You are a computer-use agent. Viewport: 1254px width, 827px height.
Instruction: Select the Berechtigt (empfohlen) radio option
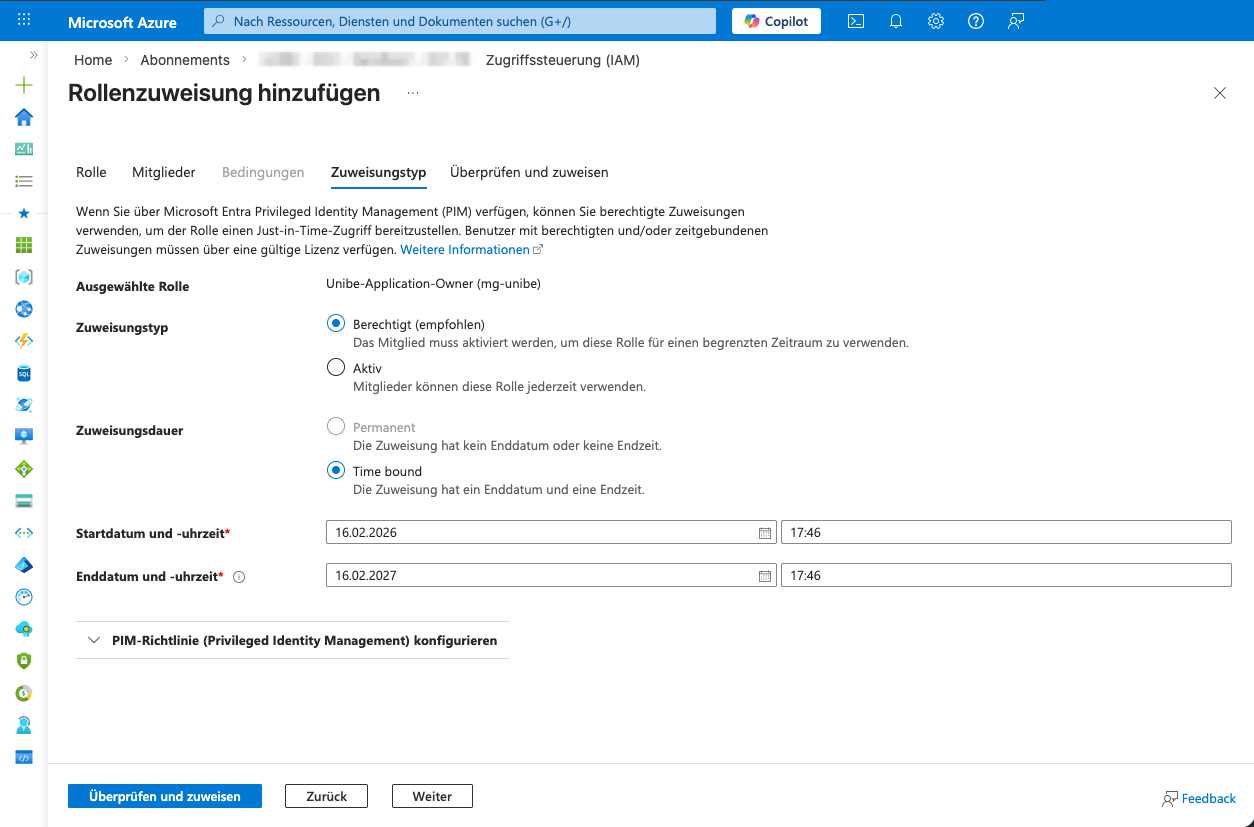coord(336,324)
